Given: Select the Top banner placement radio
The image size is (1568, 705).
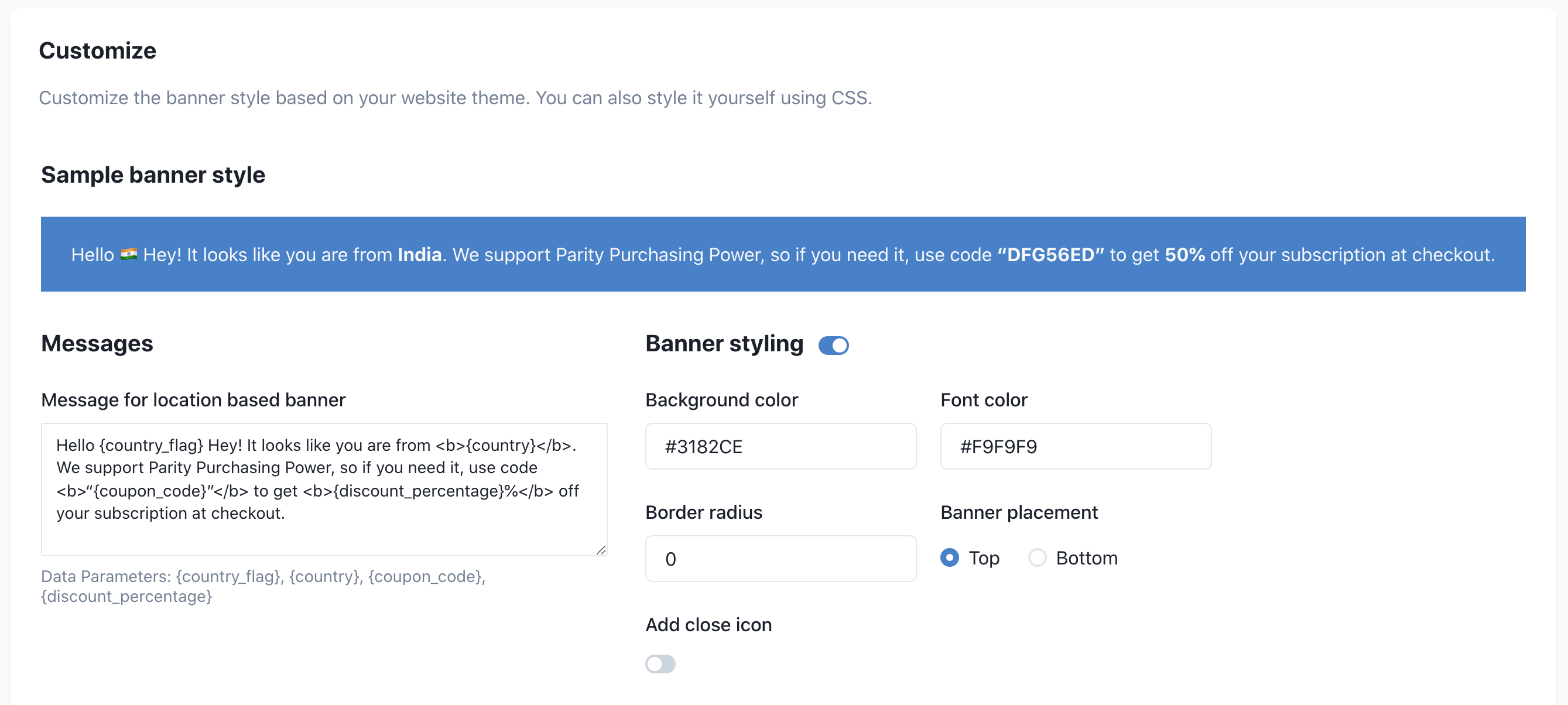Looking at the screenshot, I should [x=949, y=557].
